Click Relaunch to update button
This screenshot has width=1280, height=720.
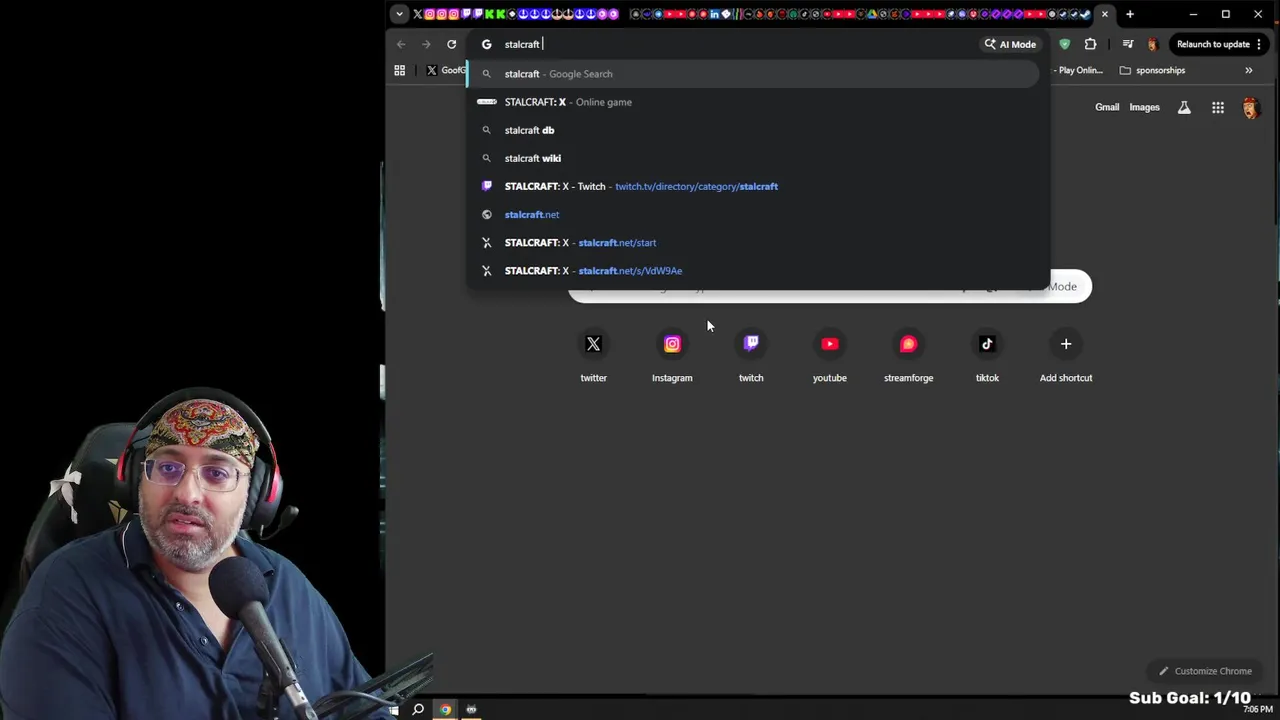click(1213, 44)
